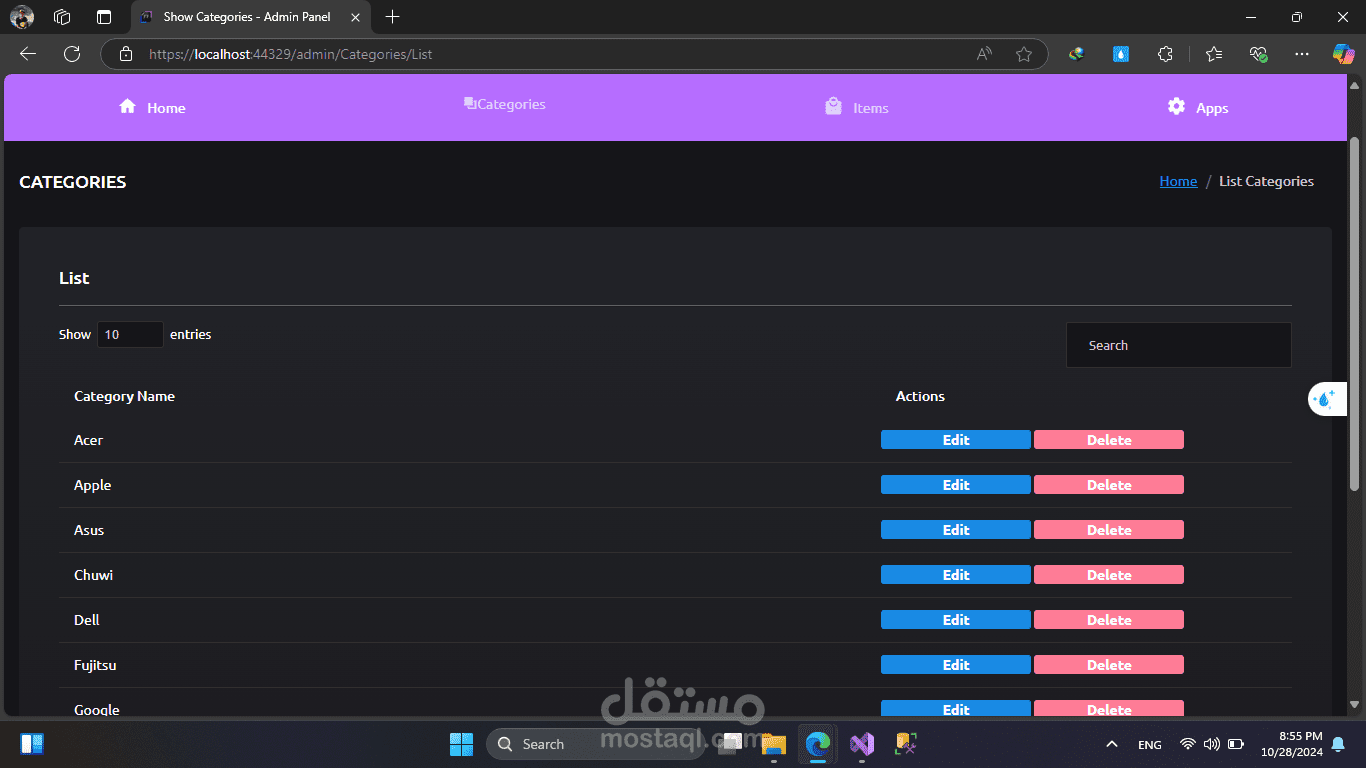Open Workspaces icon in the title bar
This screenshot has height=768, width=1366.
tap(62, 17)
